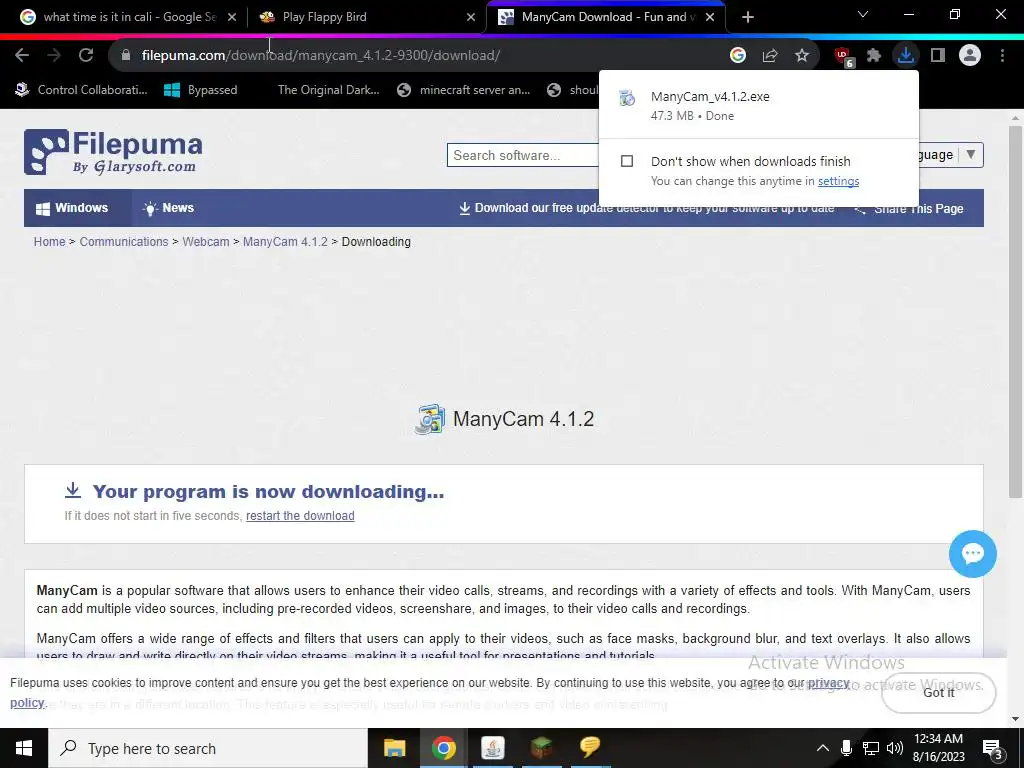1024x768 pixels.
Task: Toggle the downloads toolbar icon
Action: pyautogui.click(x=906, y=56)
